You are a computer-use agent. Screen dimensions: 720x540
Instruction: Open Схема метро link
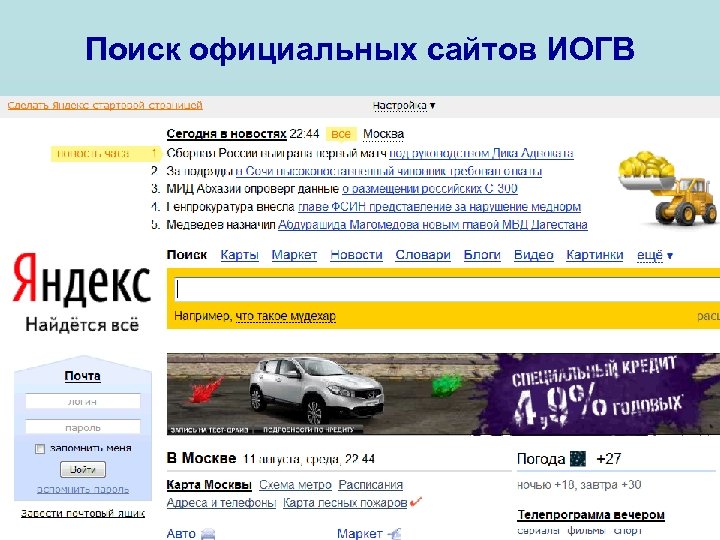click(295, 485)
